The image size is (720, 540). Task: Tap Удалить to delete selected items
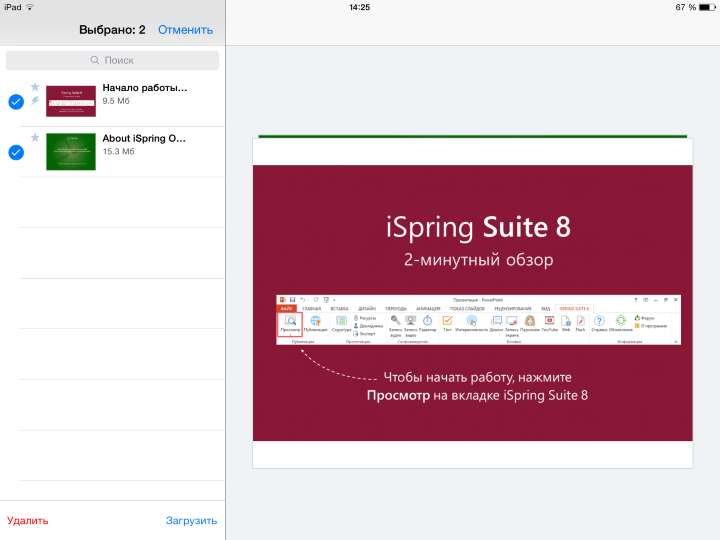point(28,520)
